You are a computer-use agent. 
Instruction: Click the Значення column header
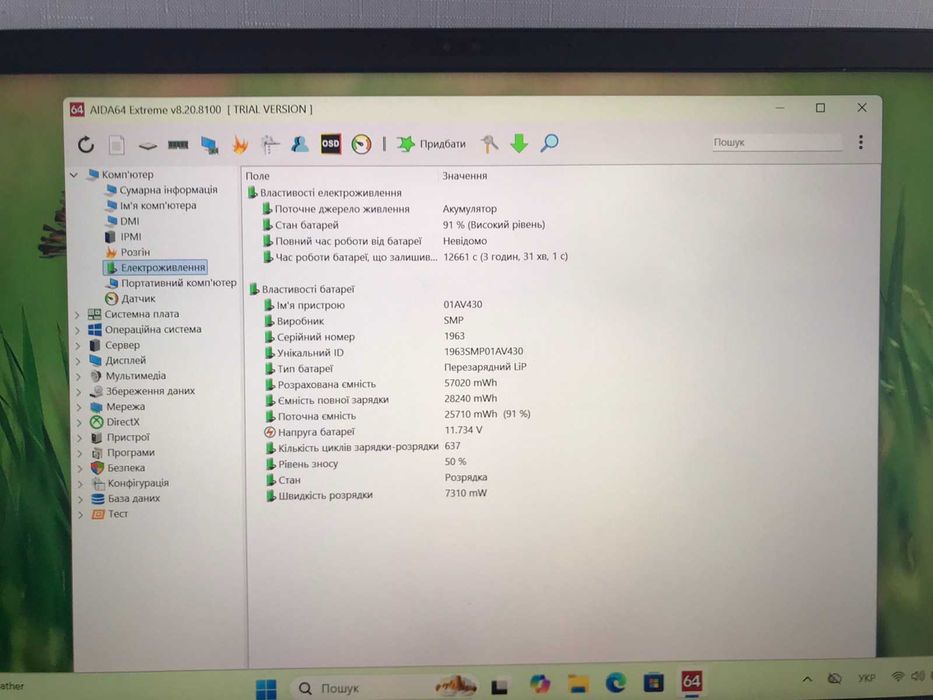point(465,176)
